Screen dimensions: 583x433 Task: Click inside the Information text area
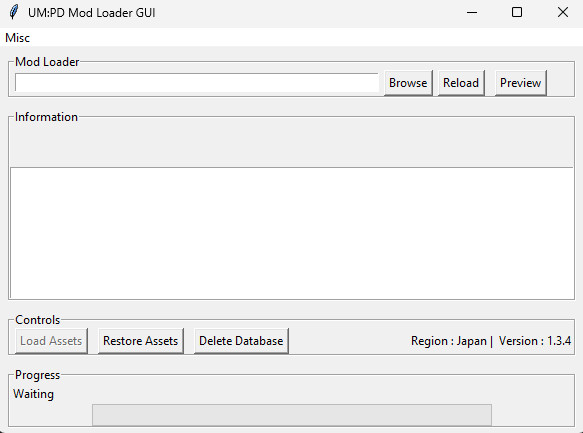click(x=292, y=233)
